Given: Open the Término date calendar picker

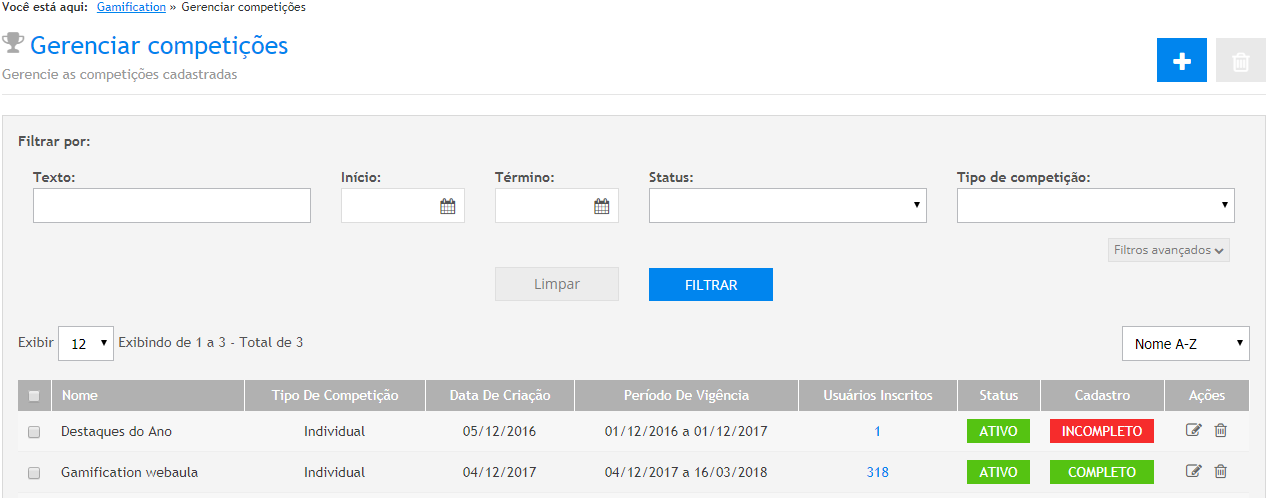Looking at the screenshot, I should (x=601, y=207).
